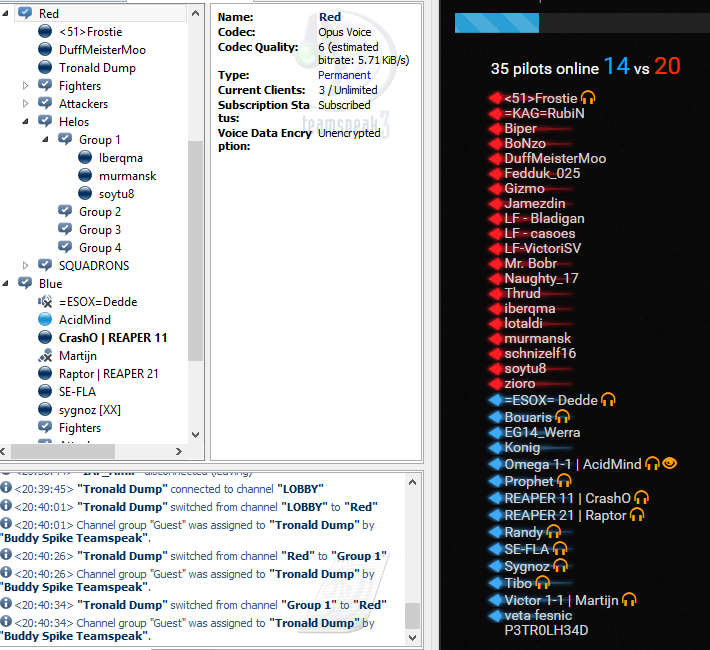Click the headset icon next to <51>Frostie
This screenshot has height=650, width=710.
coord(588,97)
